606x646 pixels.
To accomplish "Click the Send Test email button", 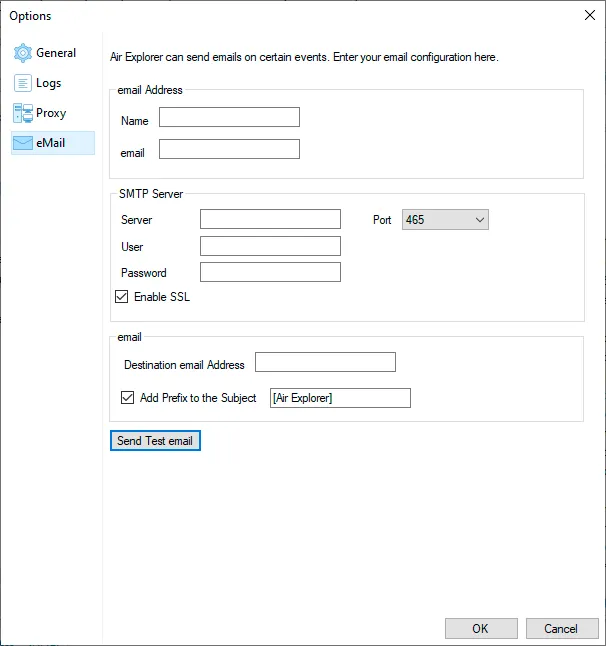I will click(155, 440).
